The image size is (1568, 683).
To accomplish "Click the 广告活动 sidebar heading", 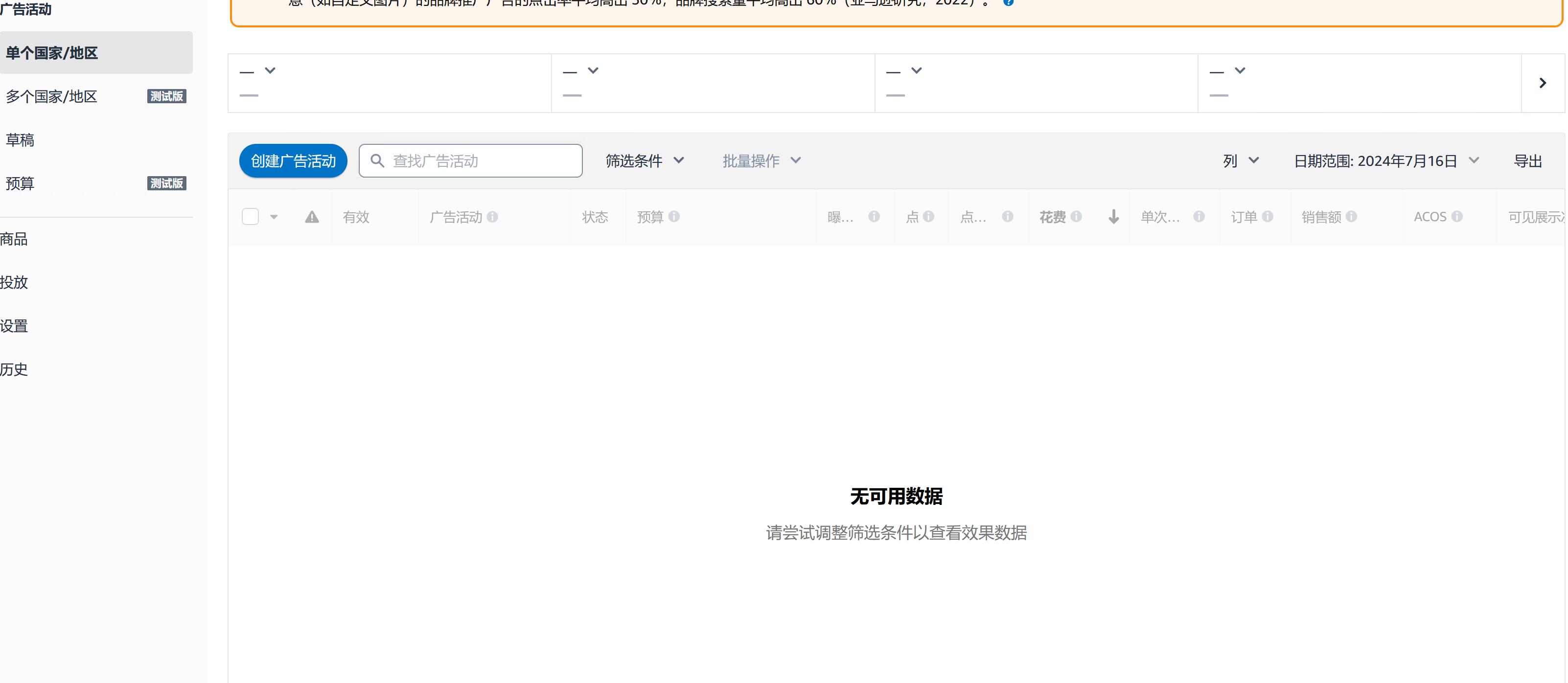I will coord(25,9).
